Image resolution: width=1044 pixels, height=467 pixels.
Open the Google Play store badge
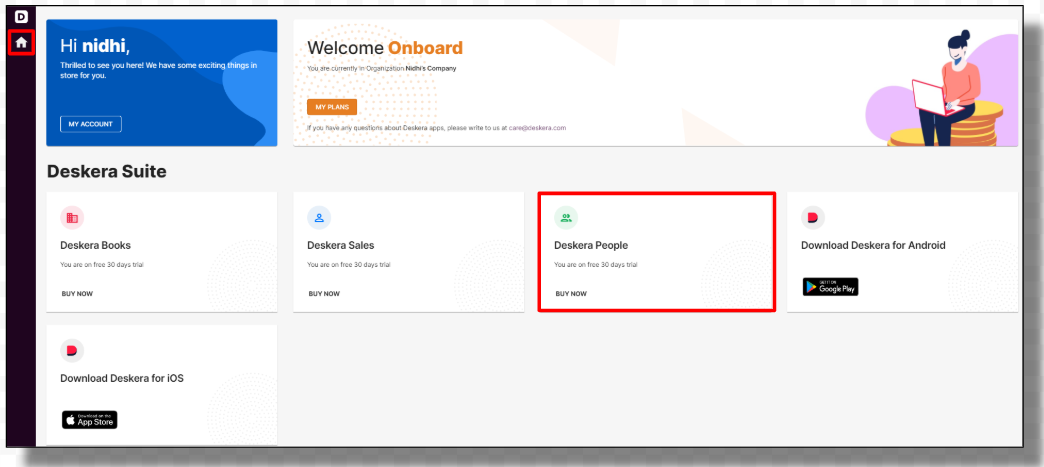(830, 286)
